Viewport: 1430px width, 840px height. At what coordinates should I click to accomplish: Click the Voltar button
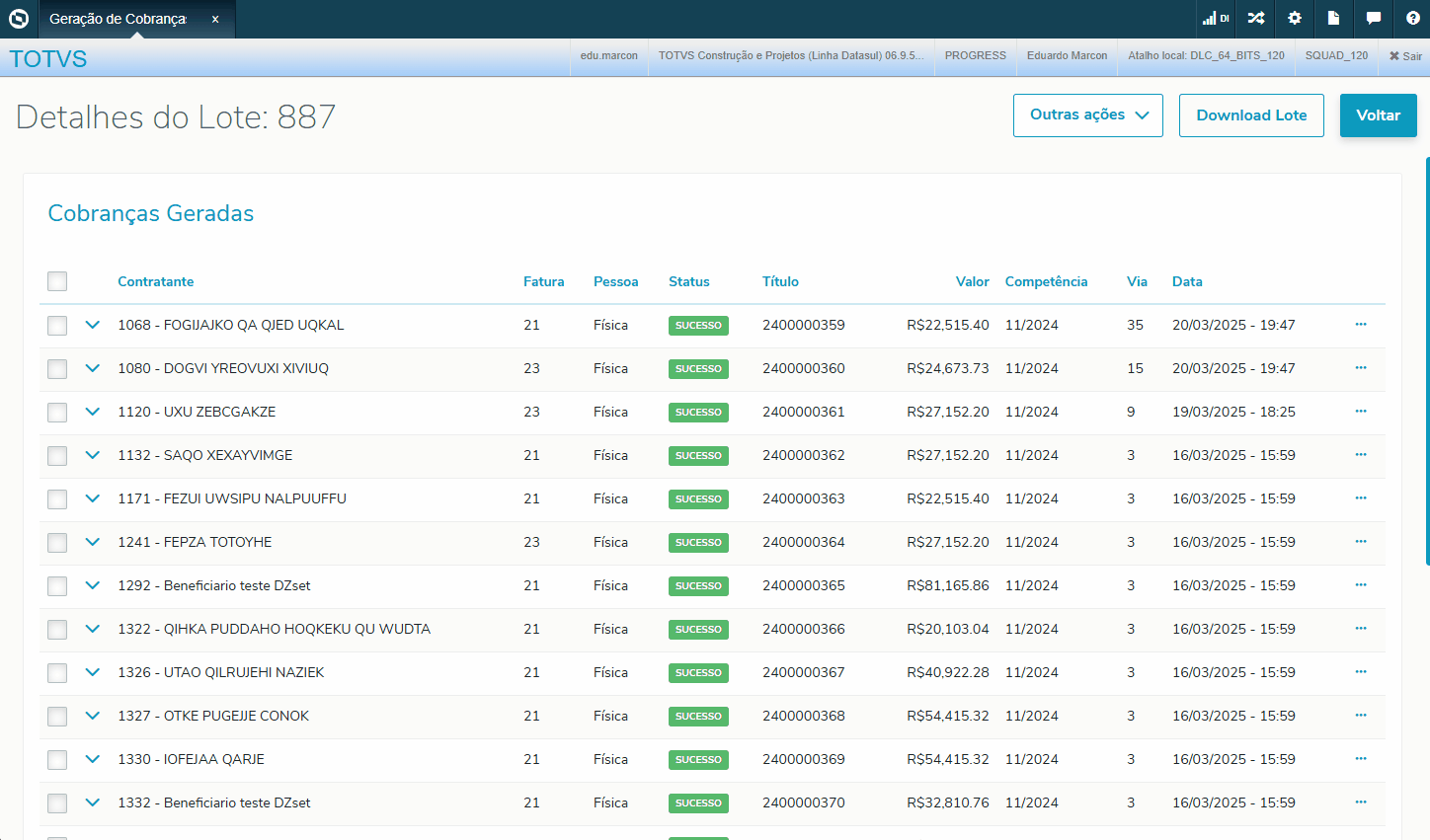1379,115
